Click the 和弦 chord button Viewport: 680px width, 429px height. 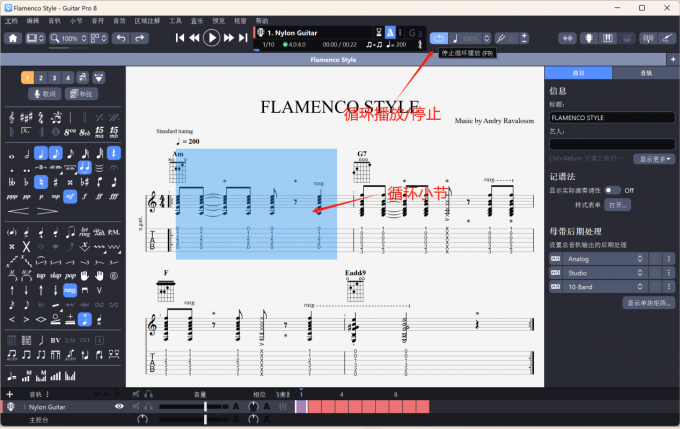pos(81,94)
